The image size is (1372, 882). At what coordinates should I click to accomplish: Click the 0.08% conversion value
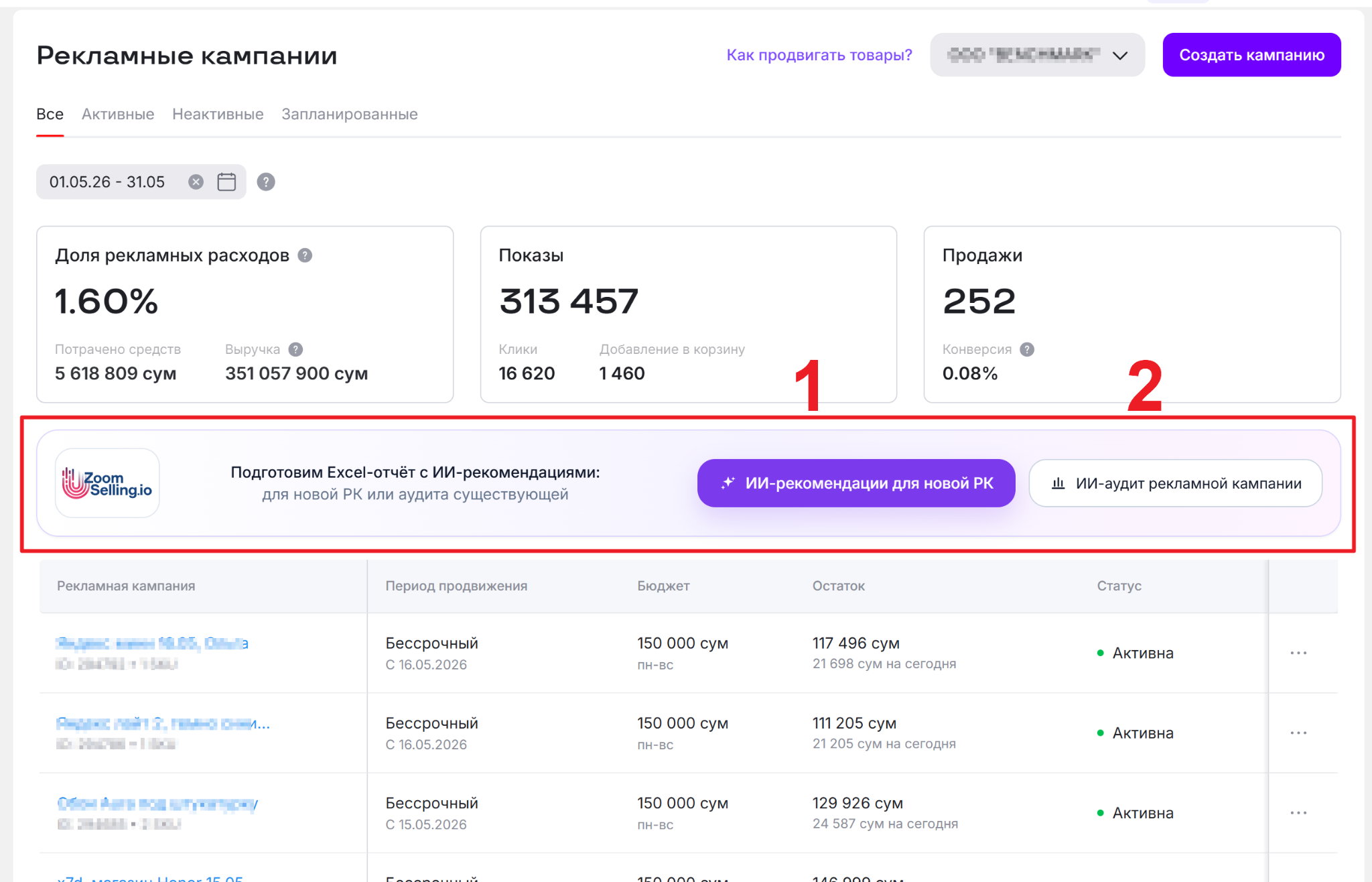click(x=970, y=373)
